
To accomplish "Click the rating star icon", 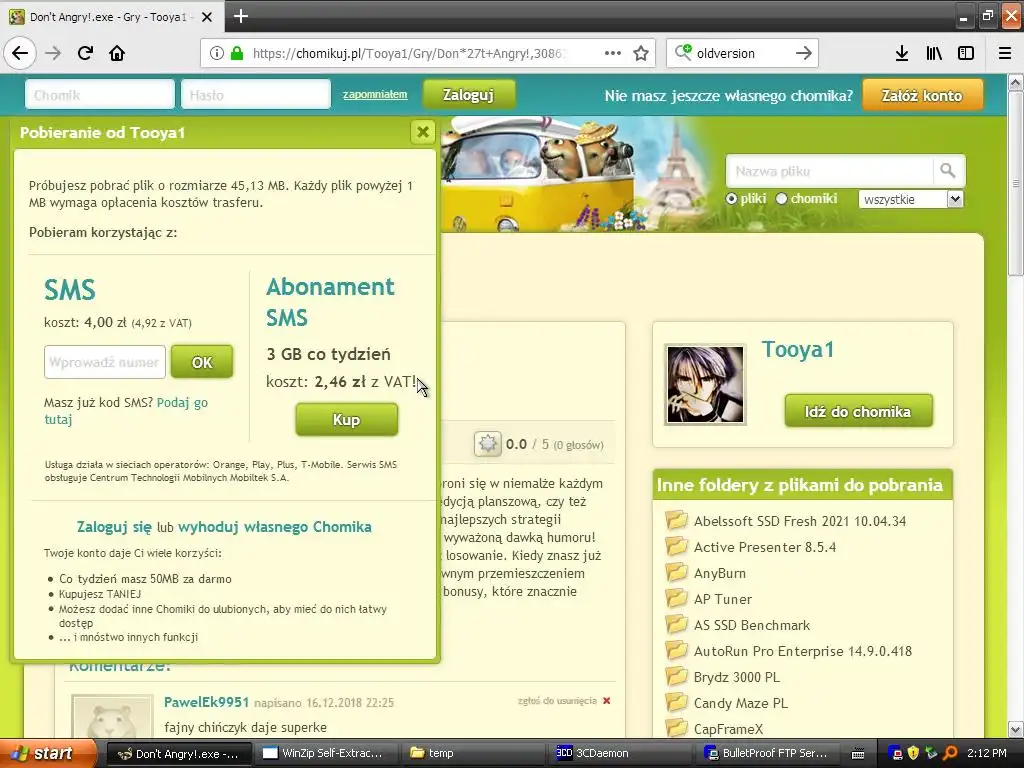I will click(x=487, y=444).
